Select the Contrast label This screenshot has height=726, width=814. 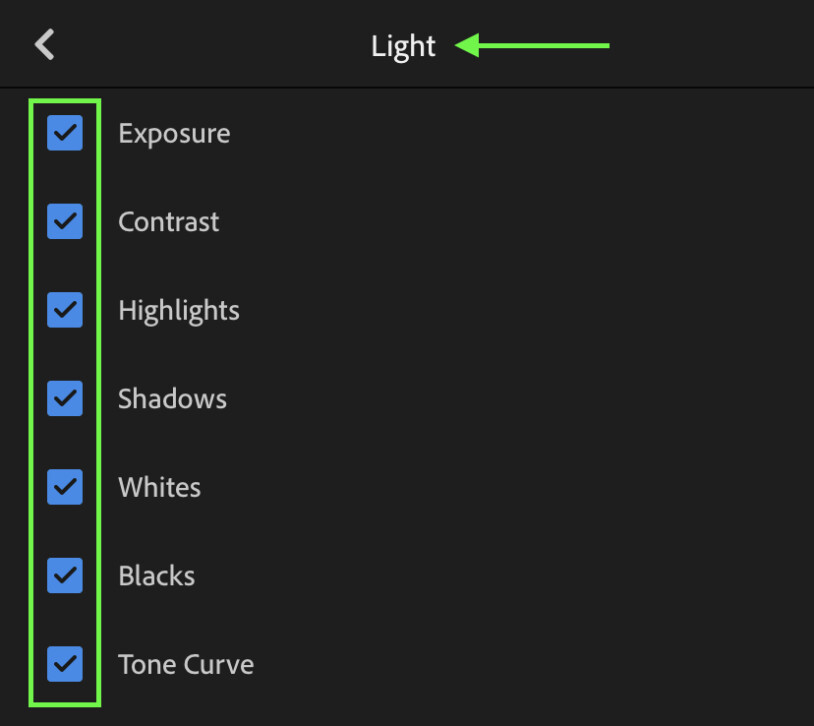[x=168, y=222]
